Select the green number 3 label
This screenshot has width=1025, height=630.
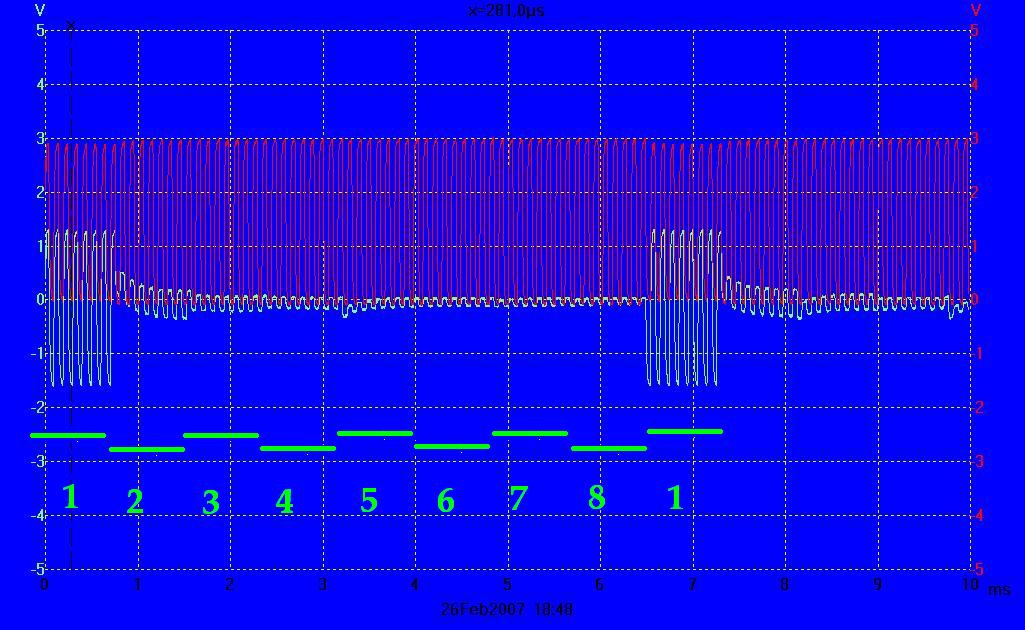pos(210,502)
